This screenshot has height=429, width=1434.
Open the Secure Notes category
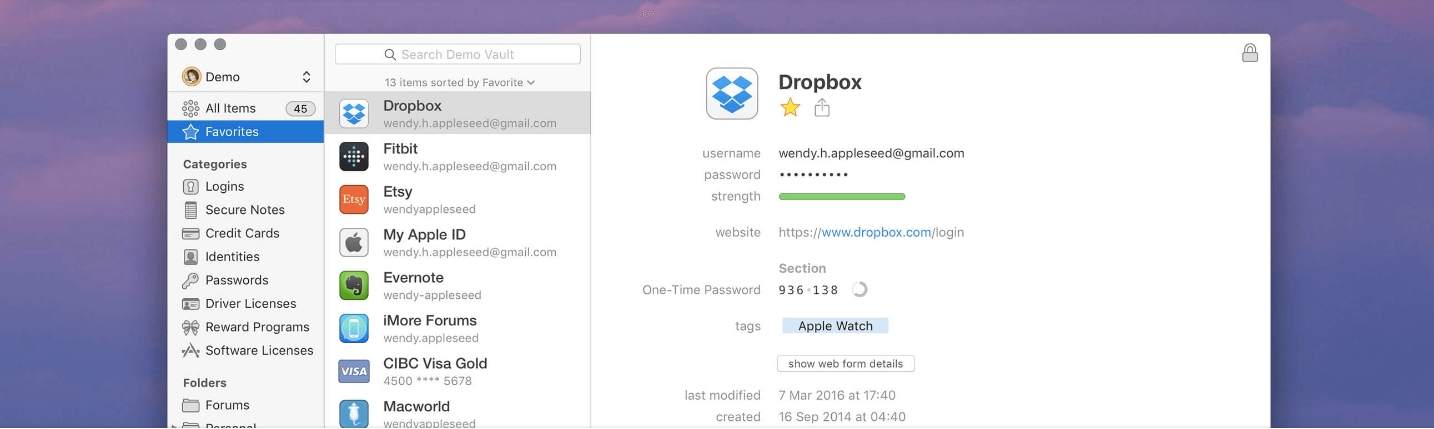pos(246,210)
